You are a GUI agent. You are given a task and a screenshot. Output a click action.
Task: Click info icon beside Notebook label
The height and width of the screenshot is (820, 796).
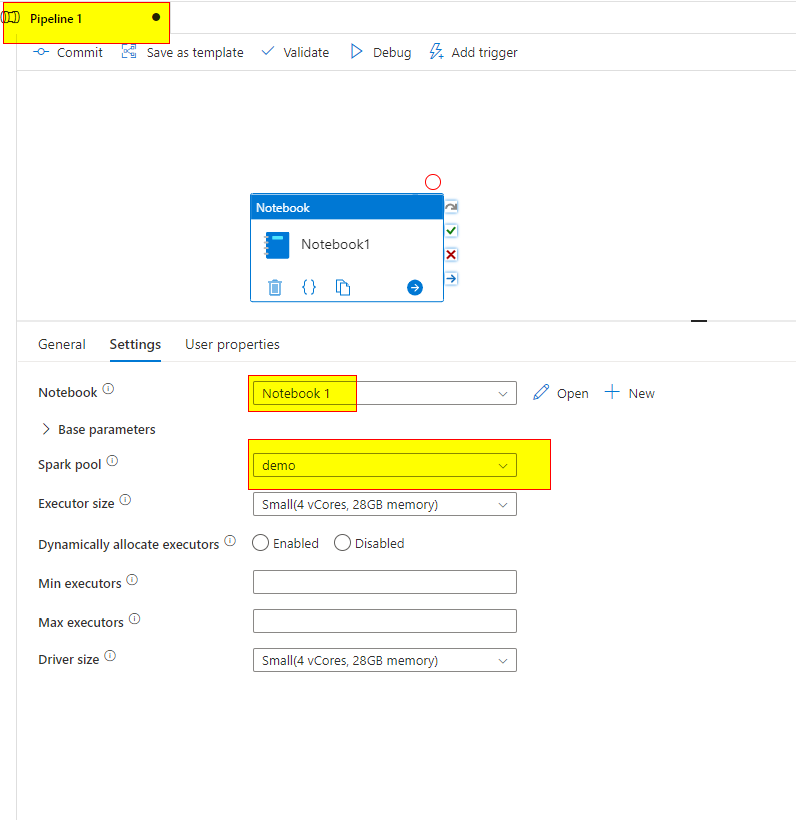point(108,389)
